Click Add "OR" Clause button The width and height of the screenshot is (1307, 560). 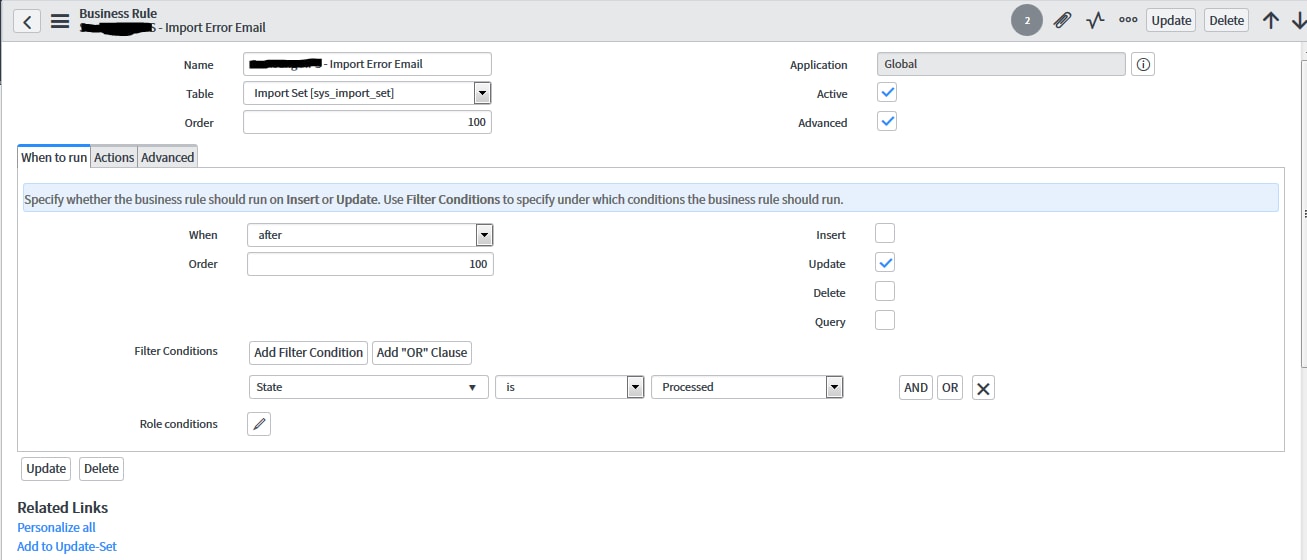(x=421, y=352)
